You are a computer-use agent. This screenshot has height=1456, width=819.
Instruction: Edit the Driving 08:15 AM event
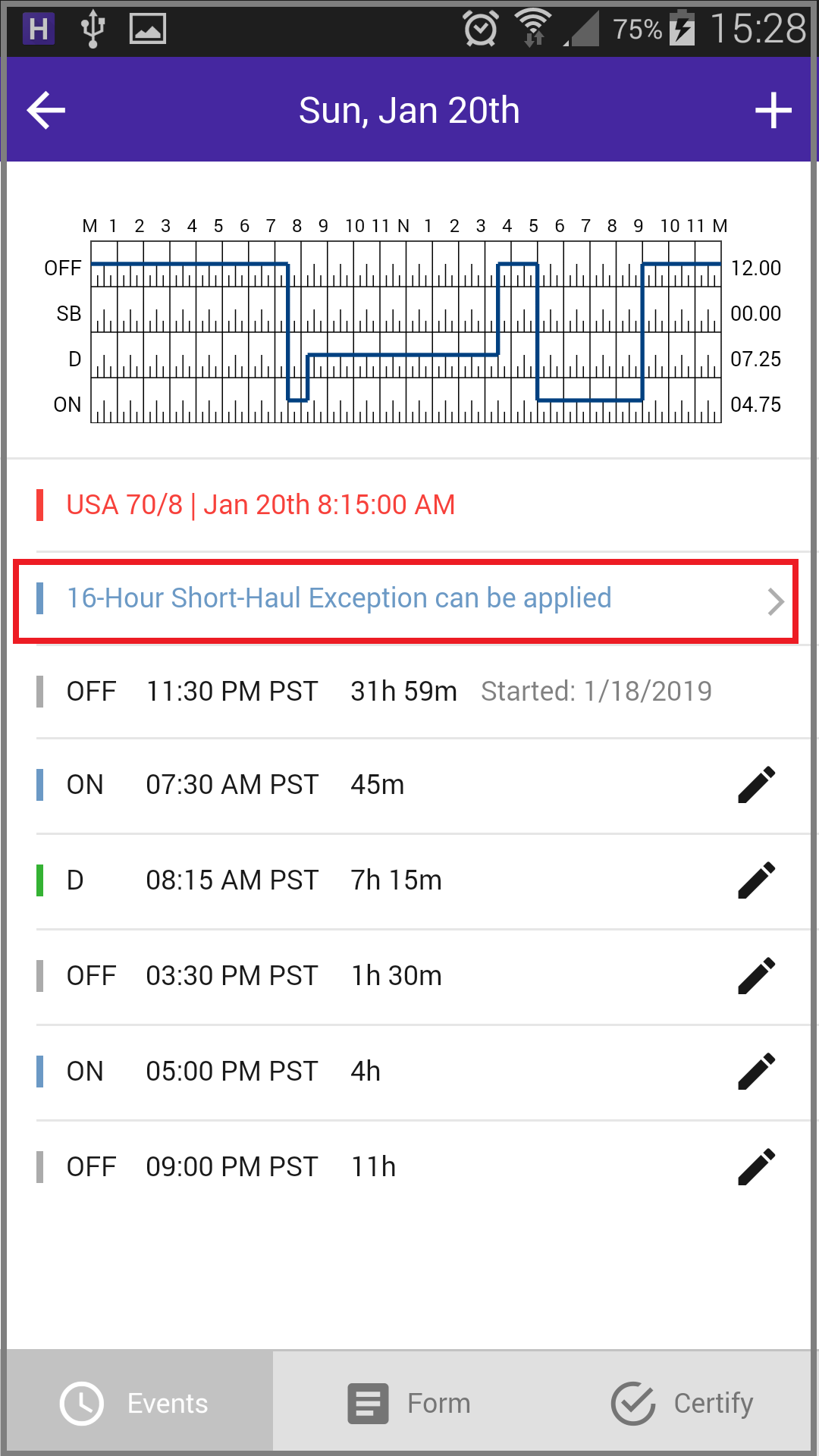coord(757,880)
